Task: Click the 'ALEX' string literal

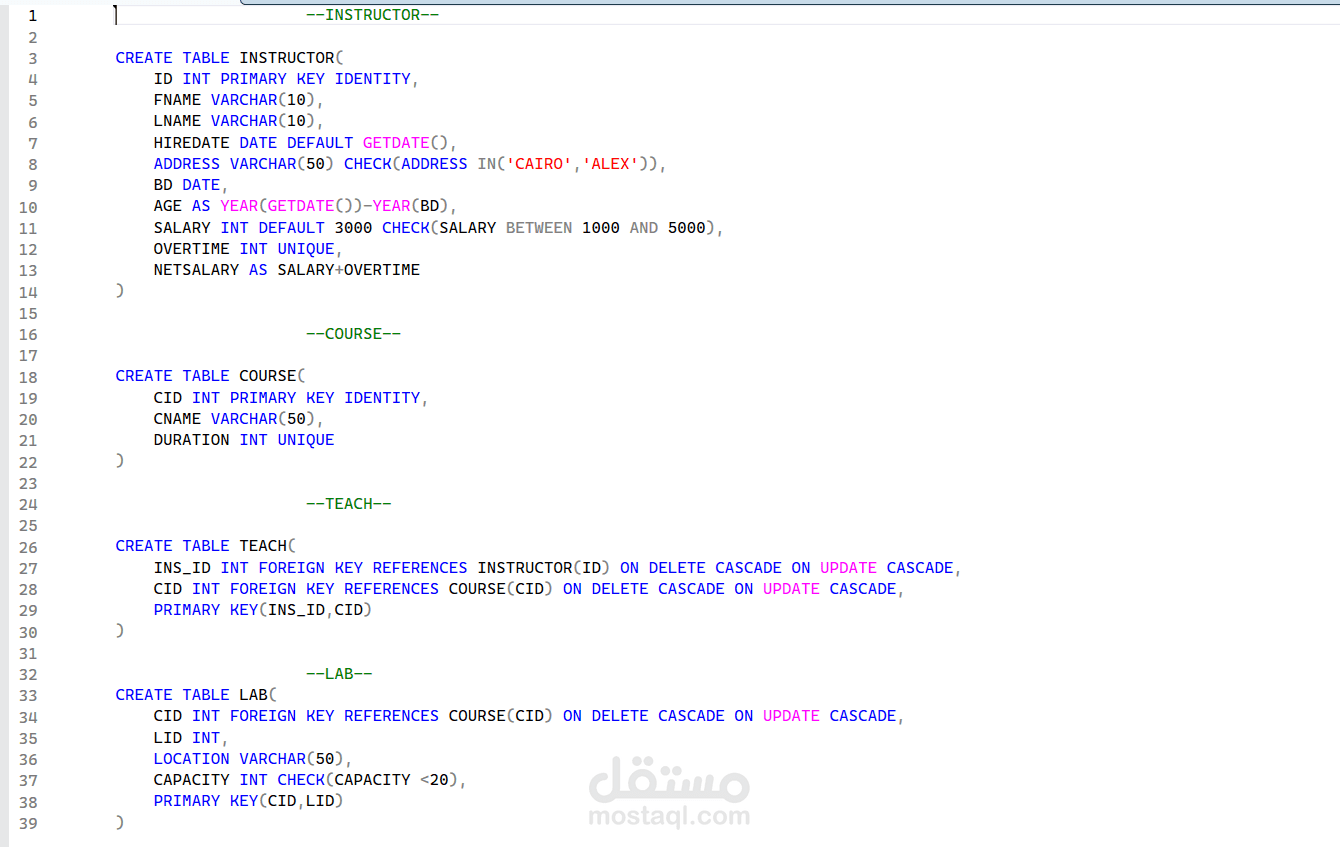Action: pos(612,163)
